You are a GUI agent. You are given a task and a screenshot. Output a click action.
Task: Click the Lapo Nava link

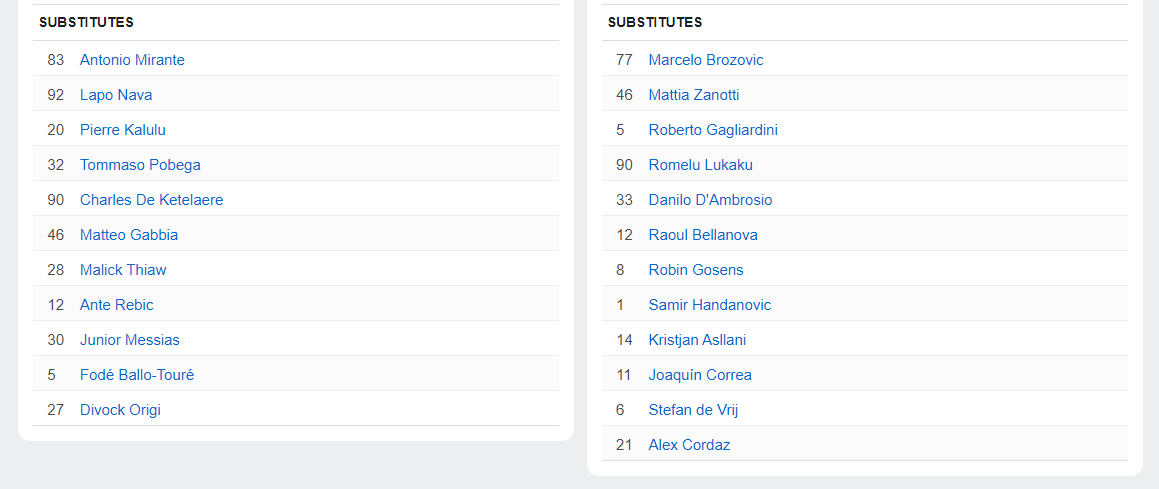116,95
